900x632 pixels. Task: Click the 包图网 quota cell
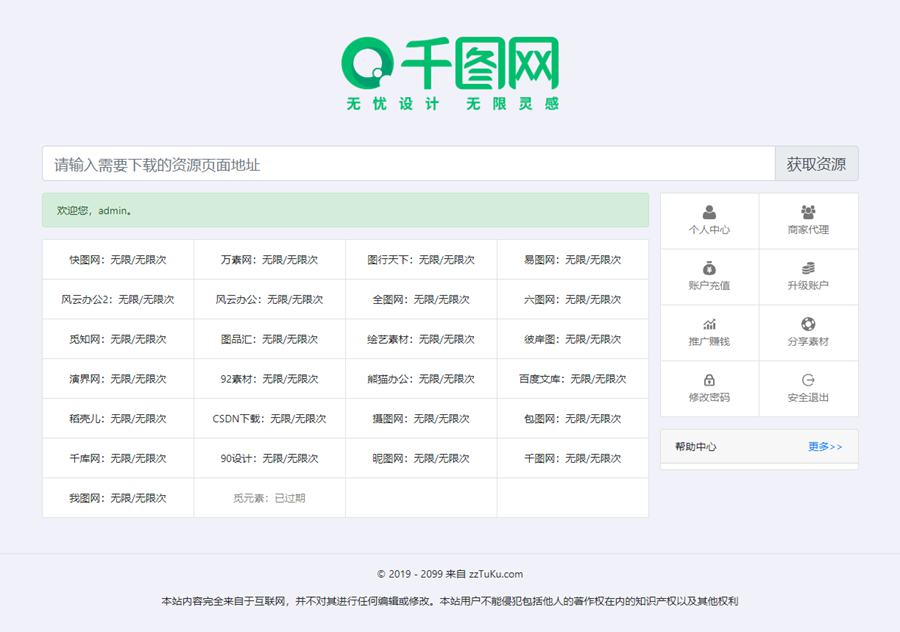[572, 419]
